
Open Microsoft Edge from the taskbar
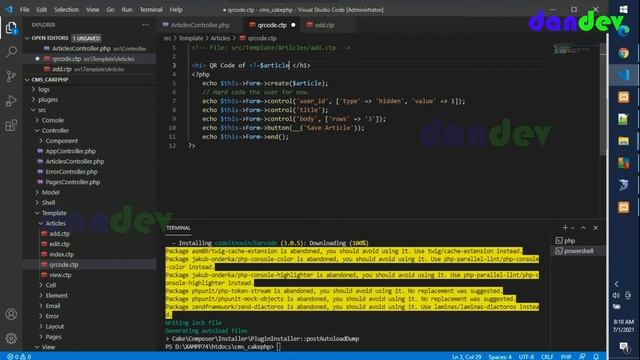pos(623,31)
